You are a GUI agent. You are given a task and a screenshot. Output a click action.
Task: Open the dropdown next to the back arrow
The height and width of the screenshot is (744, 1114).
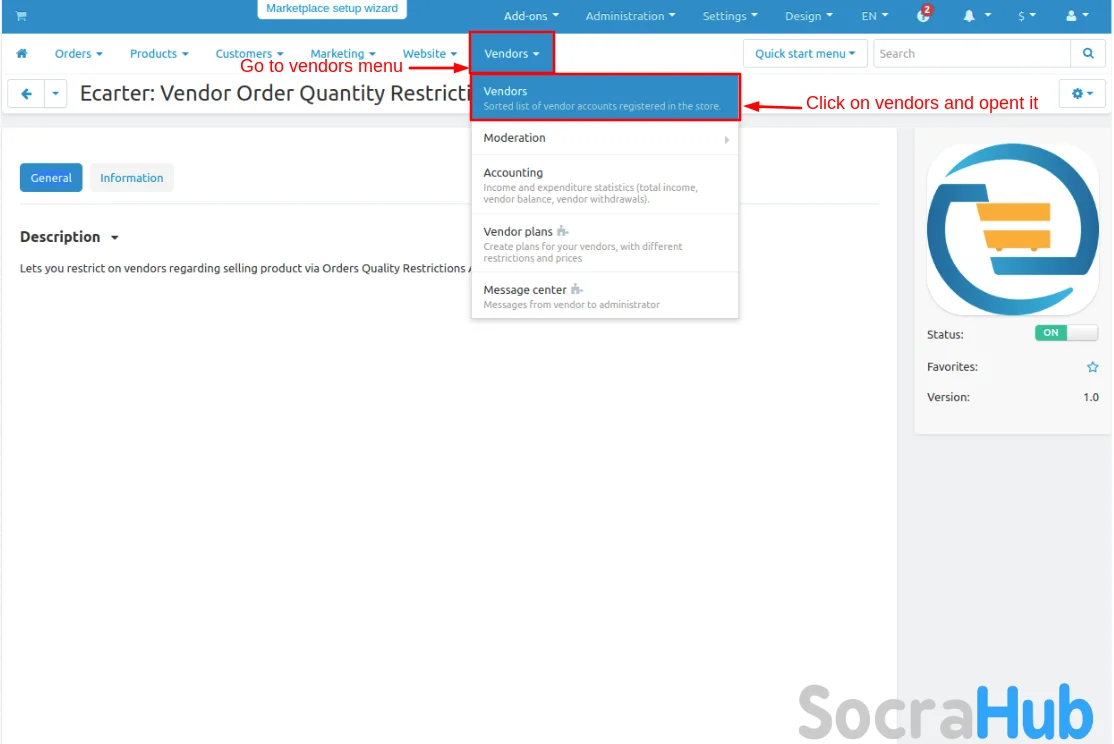pyautogui.click(x=55, y=94)
